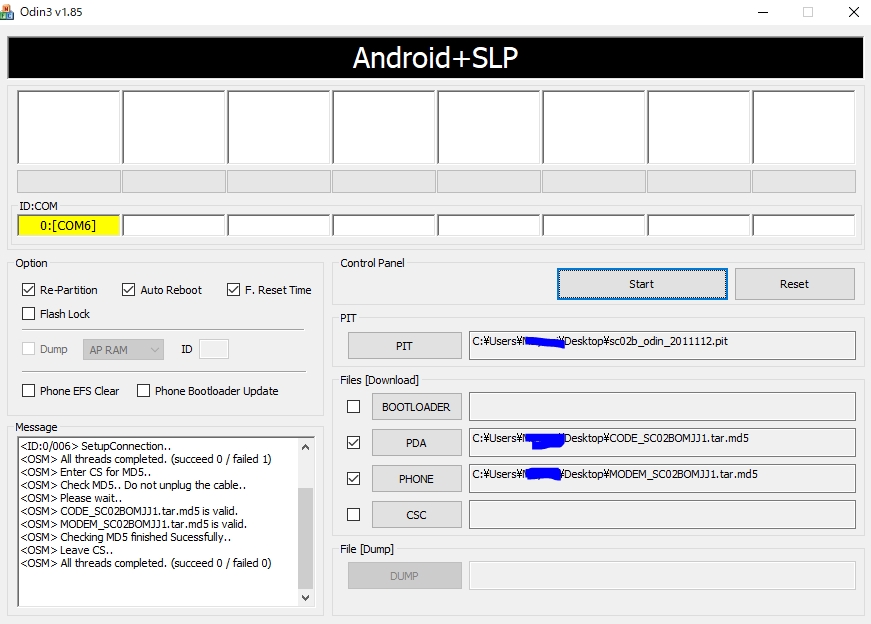Tick the checkbox beside BOOTLOADER
Viewport: 871px width, 624px height.
click(x=353, y=407)
